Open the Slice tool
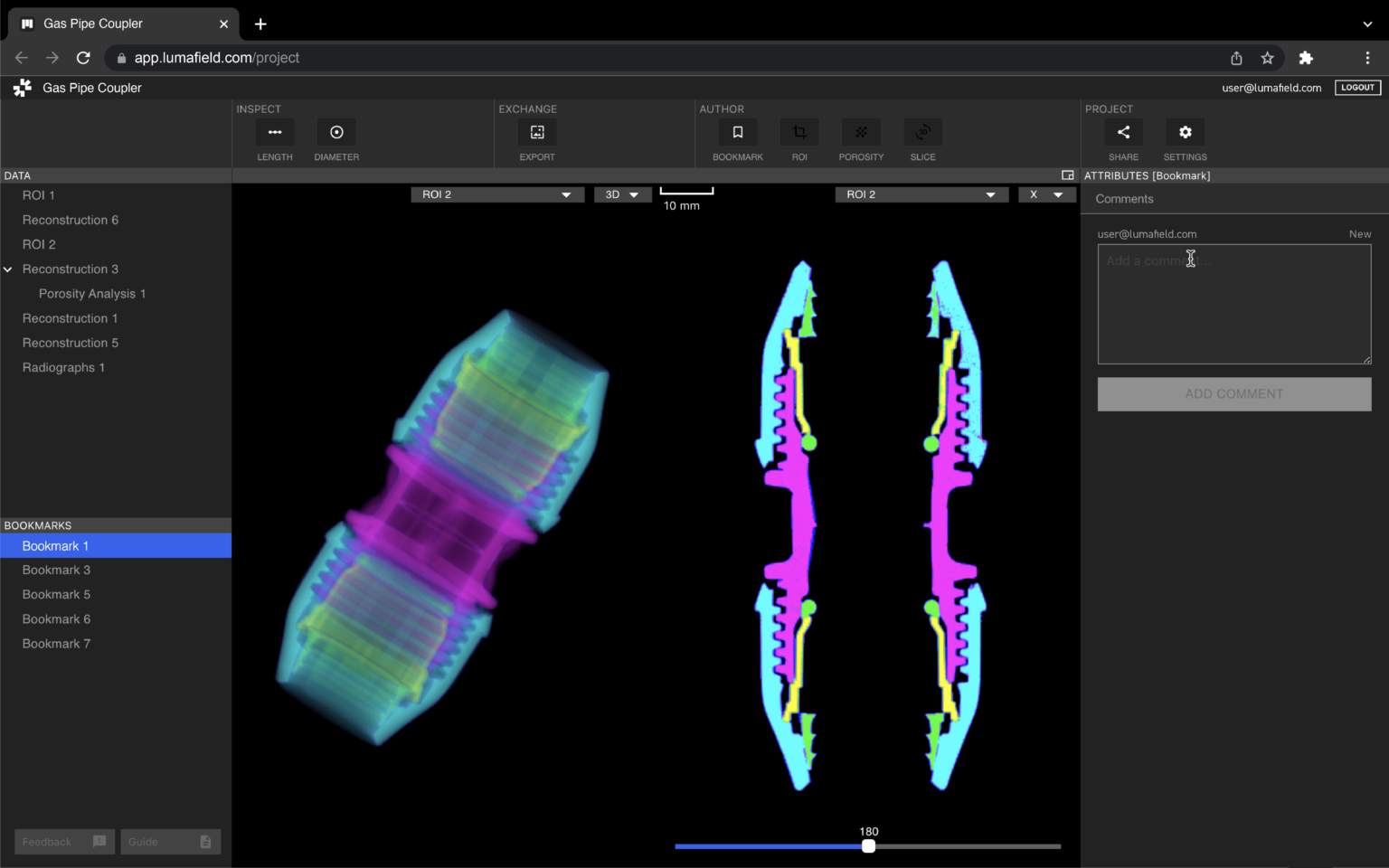This screenshot has height=868, width=1389. 922,133
